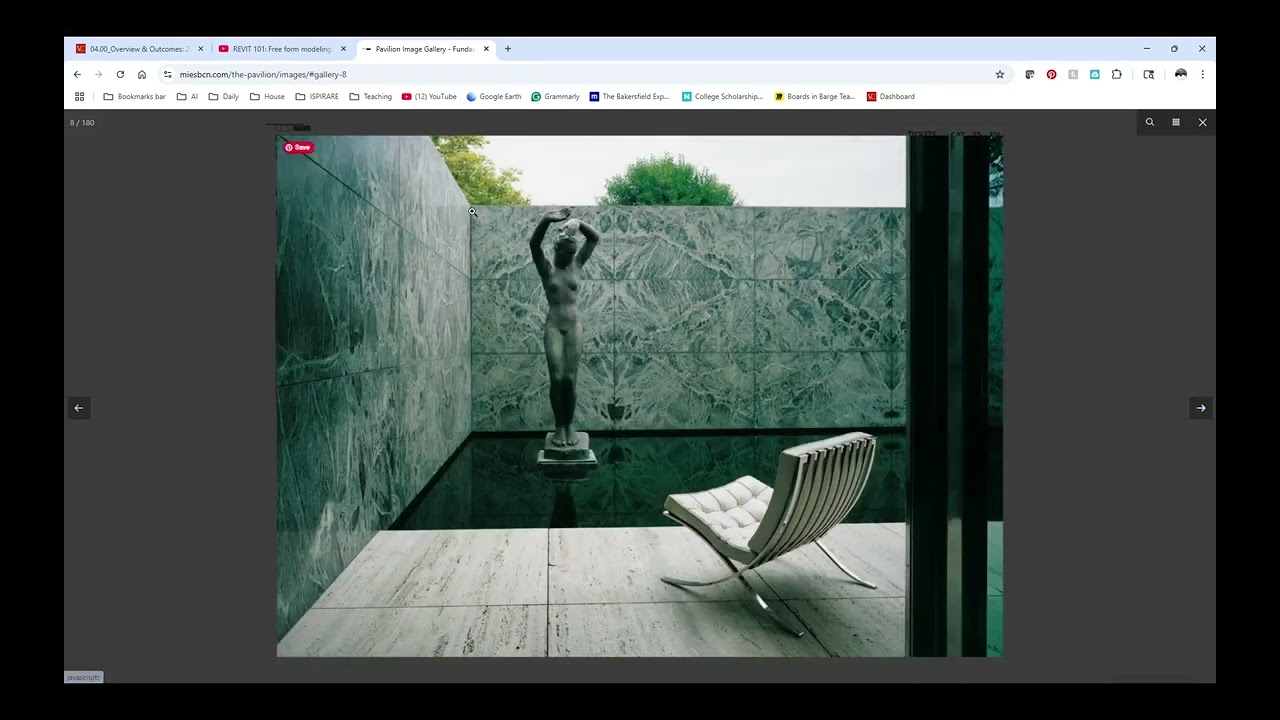Open the Dashboard bookmark
The image size is (1280, 720).
[891, 97]
